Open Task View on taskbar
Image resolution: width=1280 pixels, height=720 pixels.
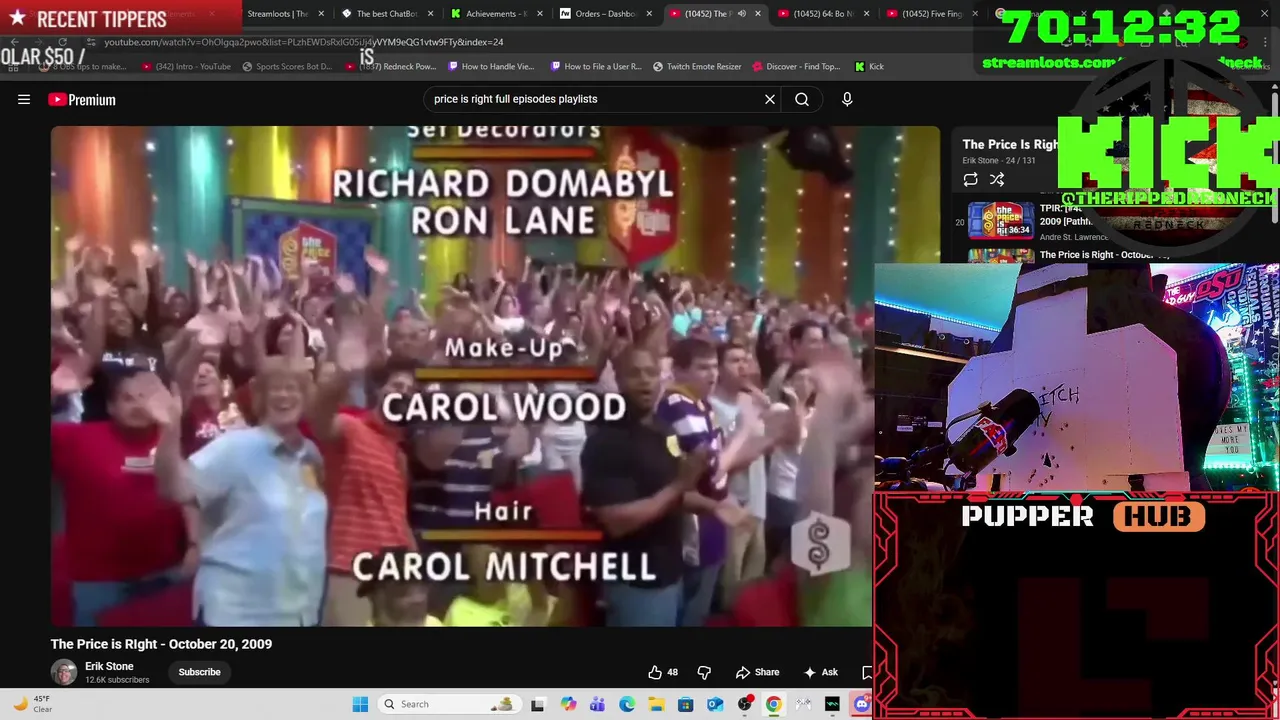(538, 704)
